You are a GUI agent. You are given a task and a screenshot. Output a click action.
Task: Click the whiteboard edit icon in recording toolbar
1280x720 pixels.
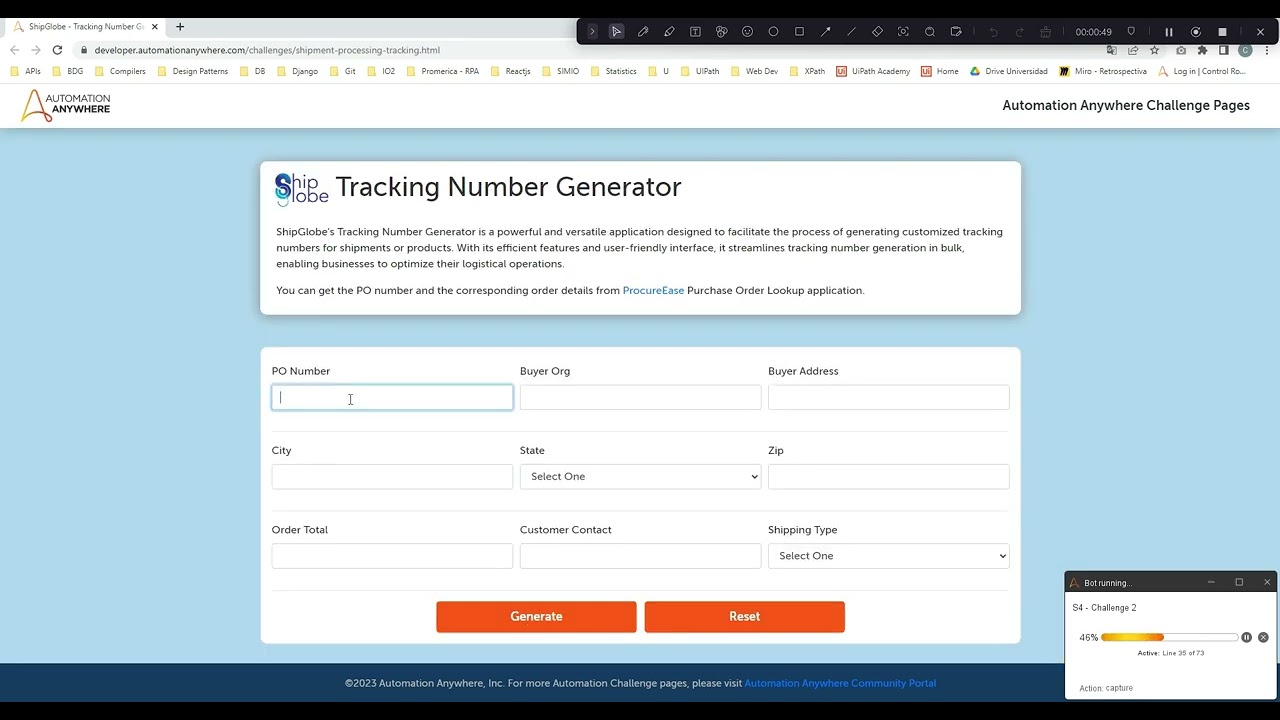[x=956, y=32]
